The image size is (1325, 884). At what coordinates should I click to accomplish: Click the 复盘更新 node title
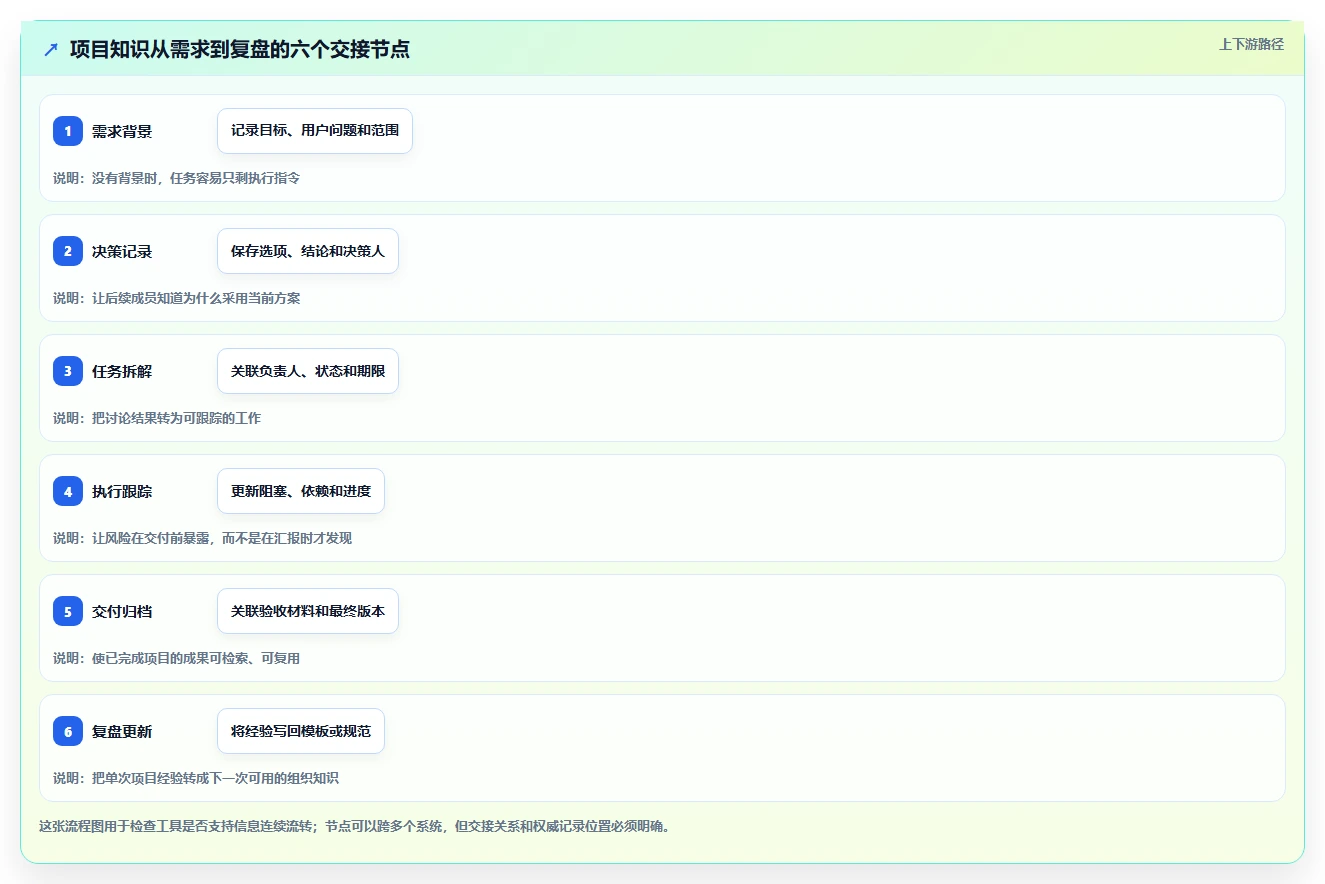(x=122, y=731)
